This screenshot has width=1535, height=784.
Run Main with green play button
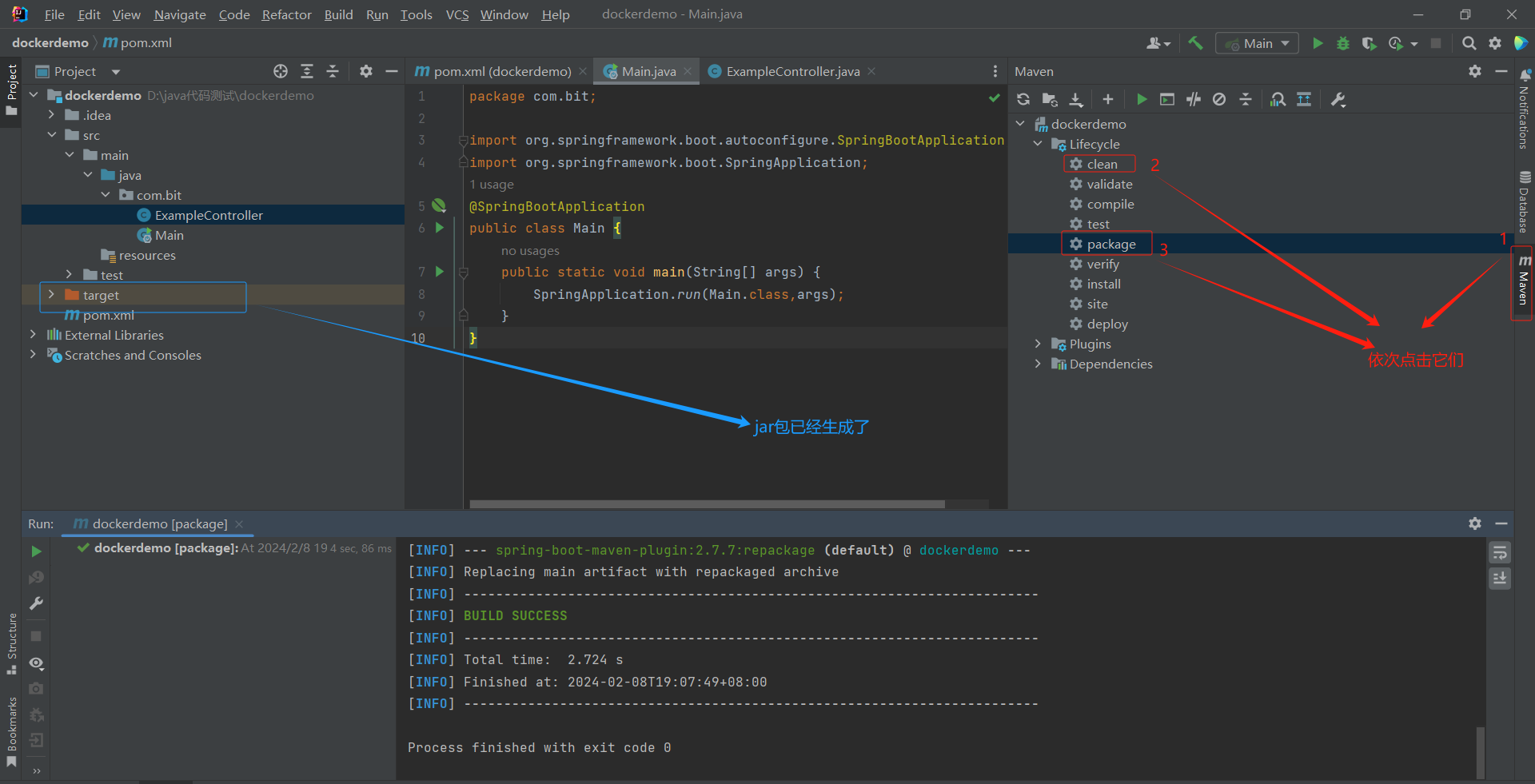(1318, 43)
